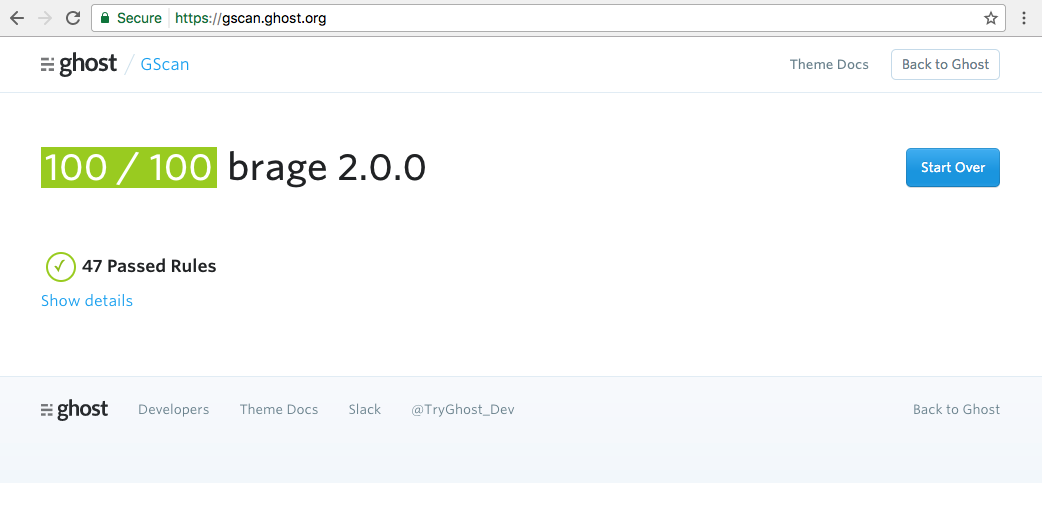The image size is (1042, 508).
Task: Open the browser three-dot menu
Action: pyautogui.click(x=1024, y=18)
